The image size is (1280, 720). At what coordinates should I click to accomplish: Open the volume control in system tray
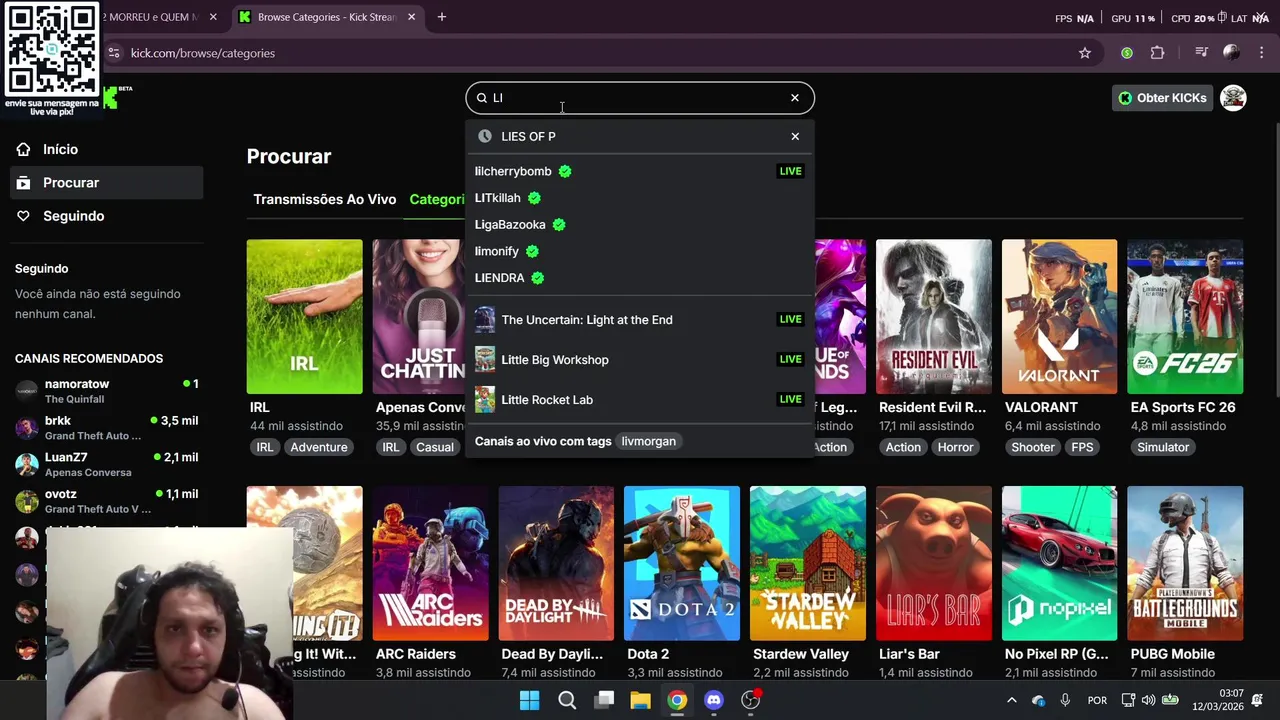pos(1149,700)
